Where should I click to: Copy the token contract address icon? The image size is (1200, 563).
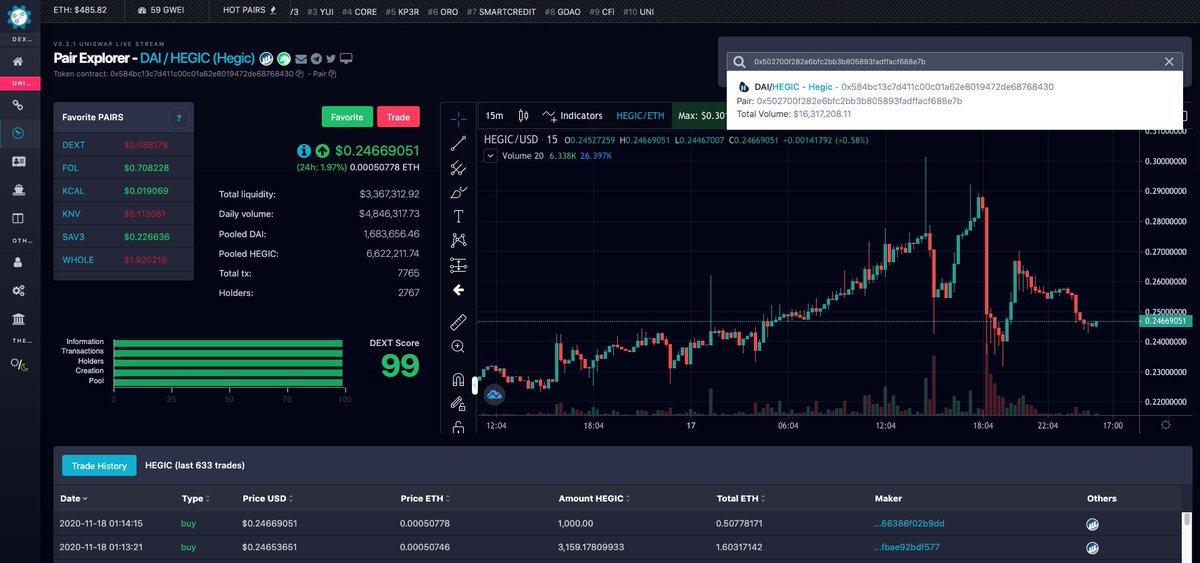coord(299,74)
